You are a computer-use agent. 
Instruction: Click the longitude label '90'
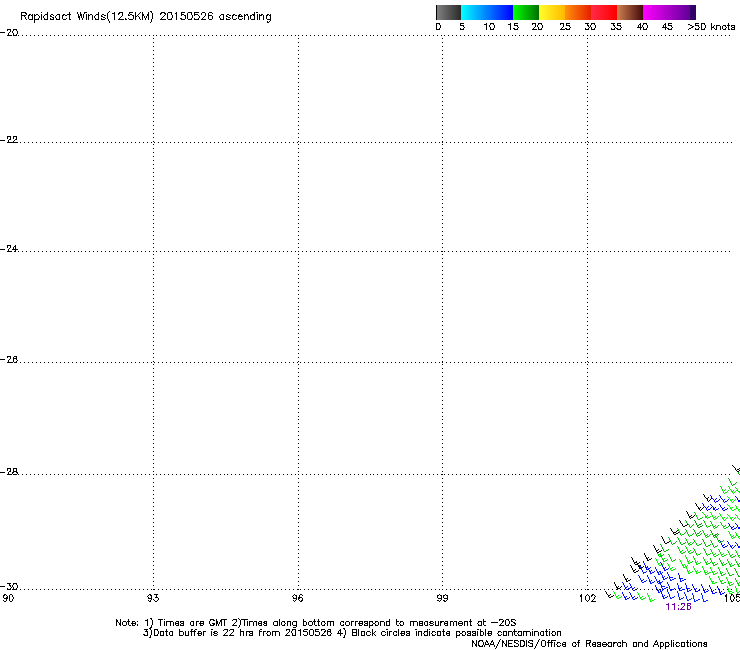point(8,598)
